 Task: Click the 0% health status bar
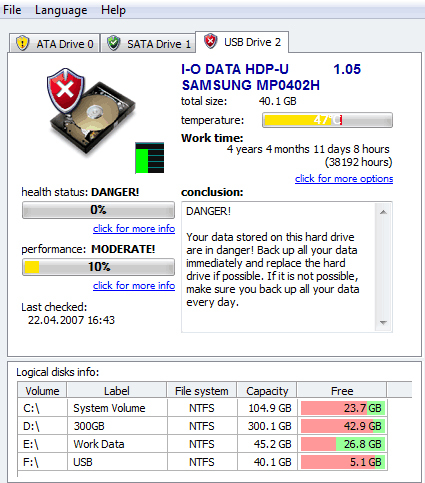coord(98,210)
